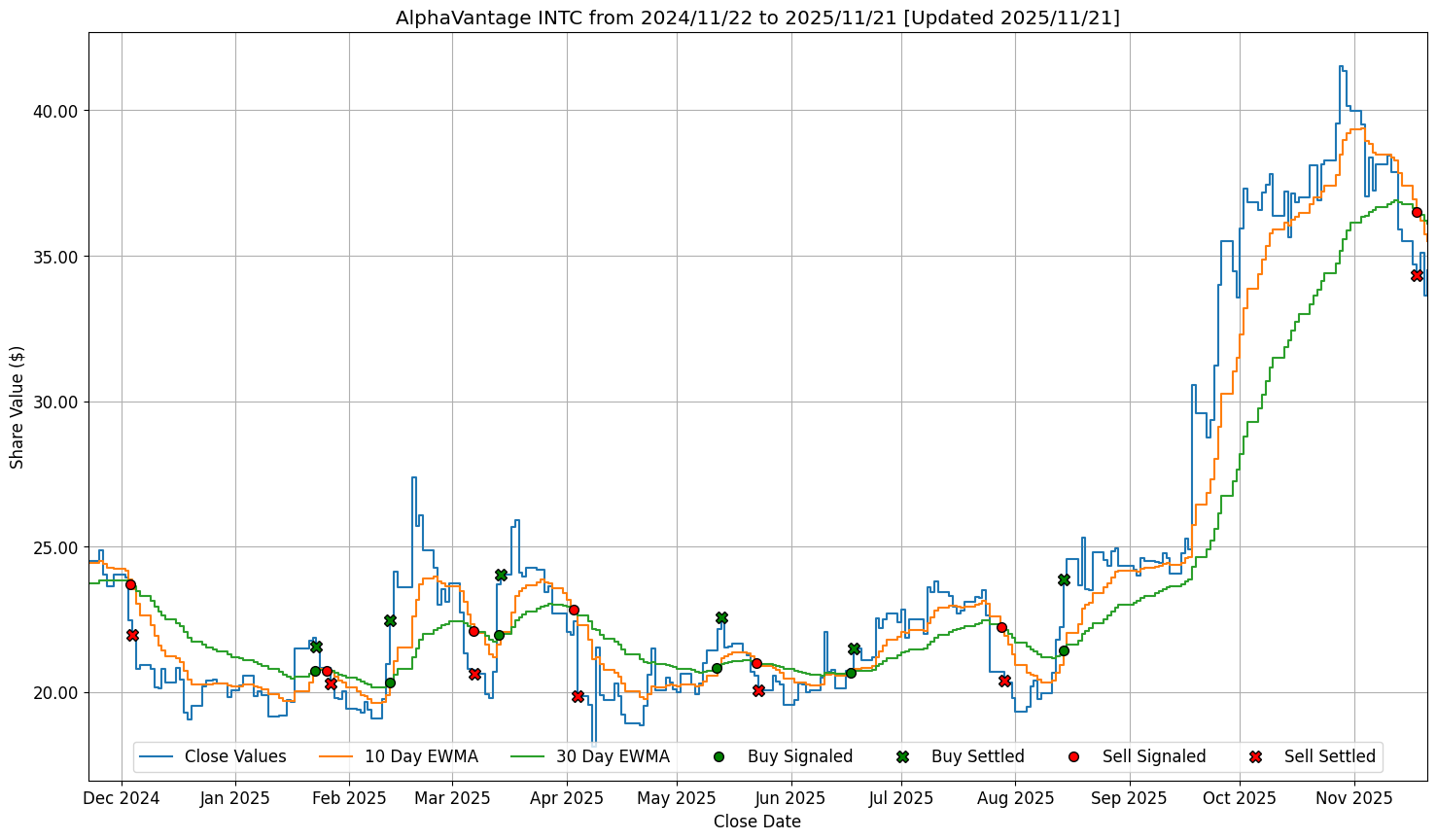Click the Jan 2025 x-axis tick label
Screen dimensions: 1437x840
[235, 799]
